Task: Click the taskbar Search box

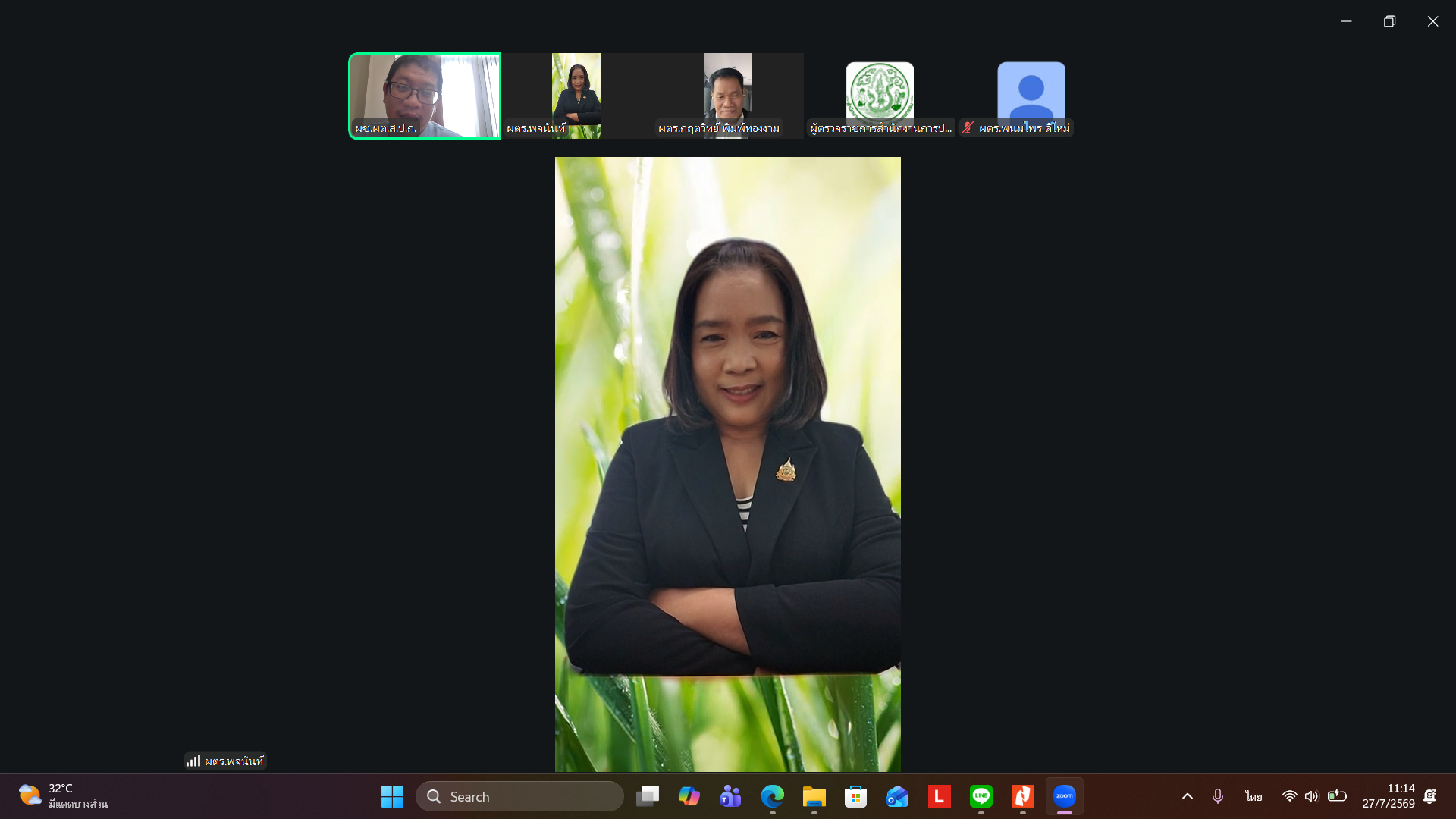Action: point(519,796)
